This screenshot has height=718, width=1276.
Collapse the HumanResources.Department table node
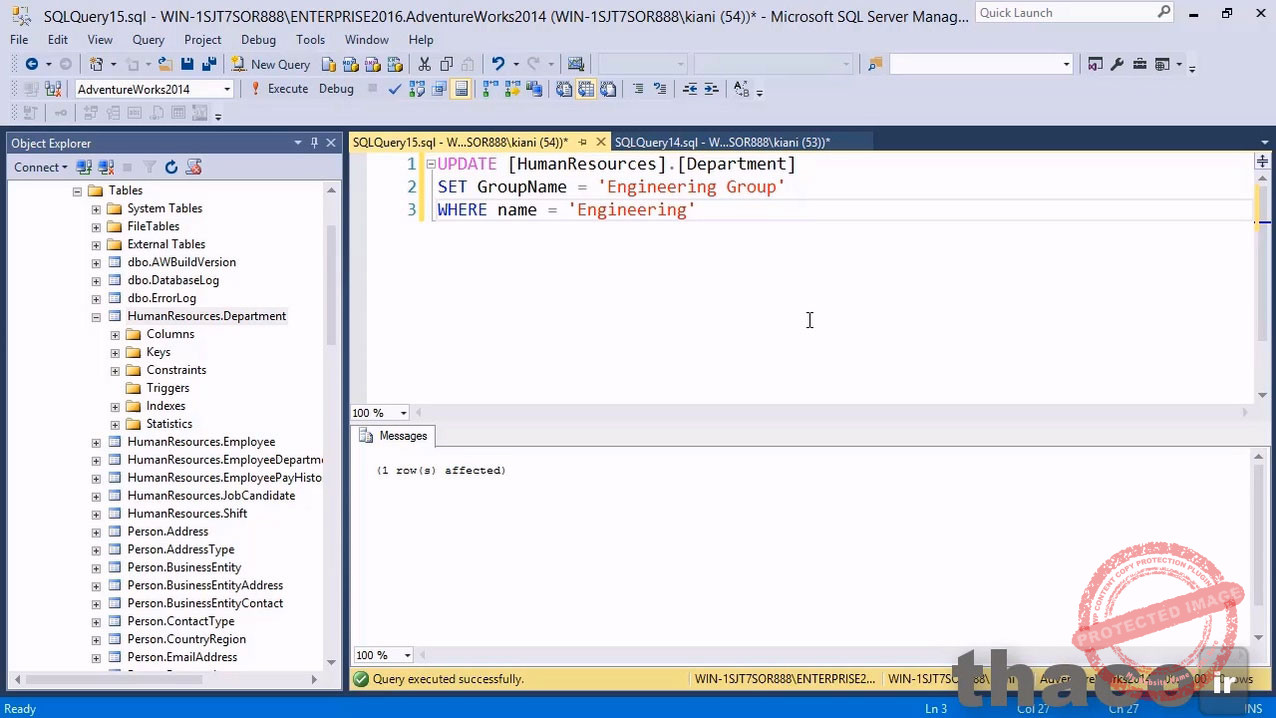pyautogui.click(x=96, y=316)
